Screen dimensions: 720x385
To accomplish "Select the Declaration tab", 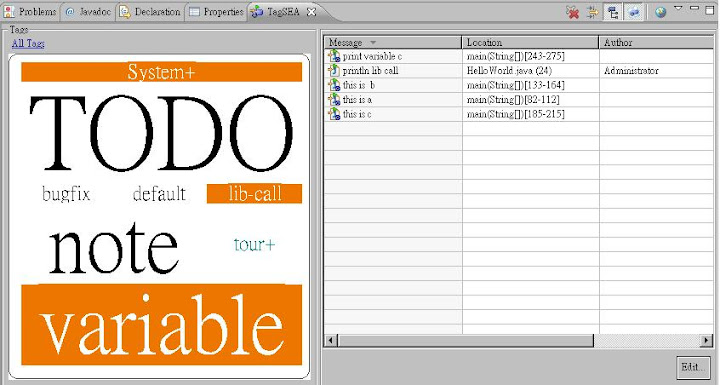I will (150, 12).
